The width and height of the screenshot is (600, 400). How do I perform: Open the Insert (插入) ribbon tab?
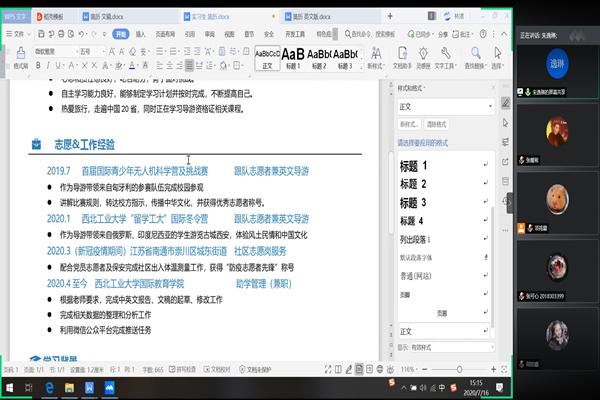pos(140,33)
